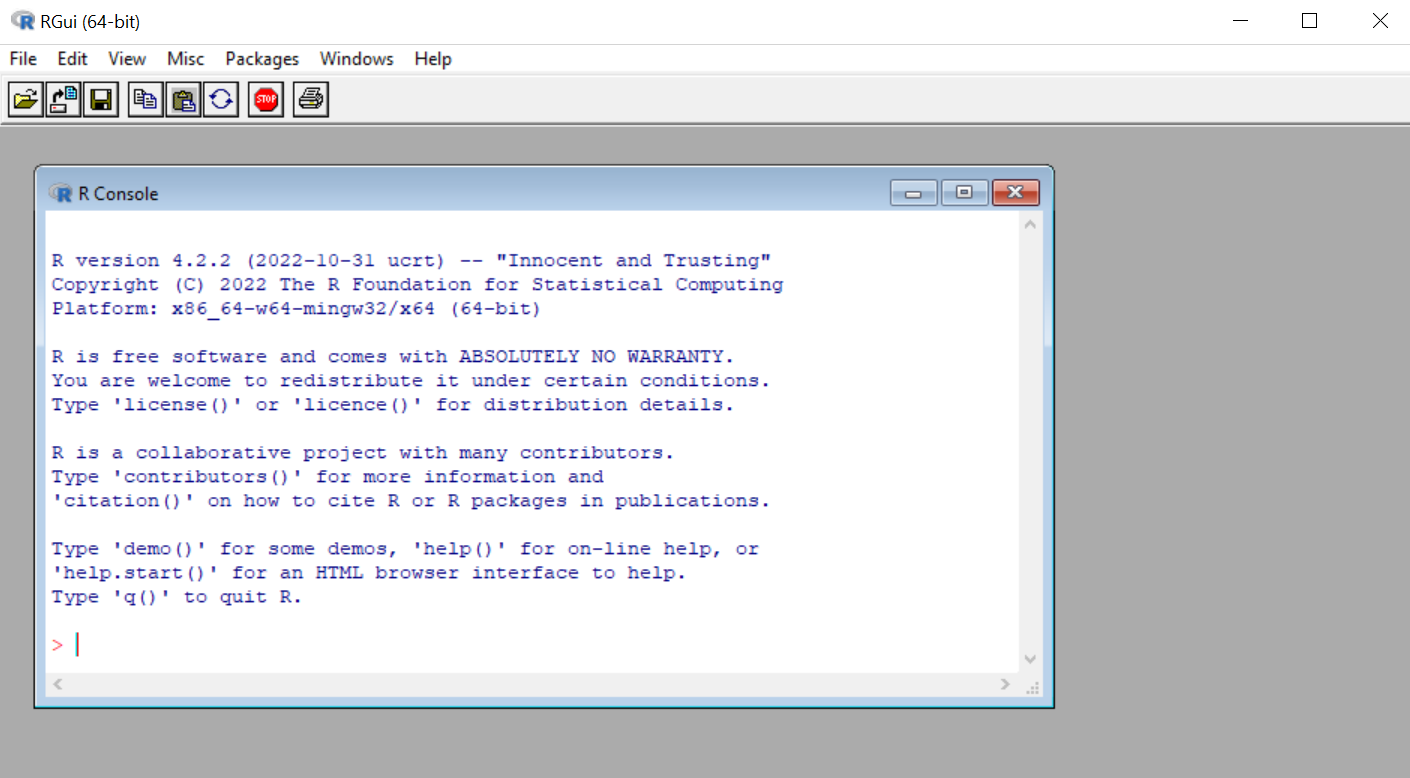Click the Copy and Paste toolbar icon

[221, 99]
